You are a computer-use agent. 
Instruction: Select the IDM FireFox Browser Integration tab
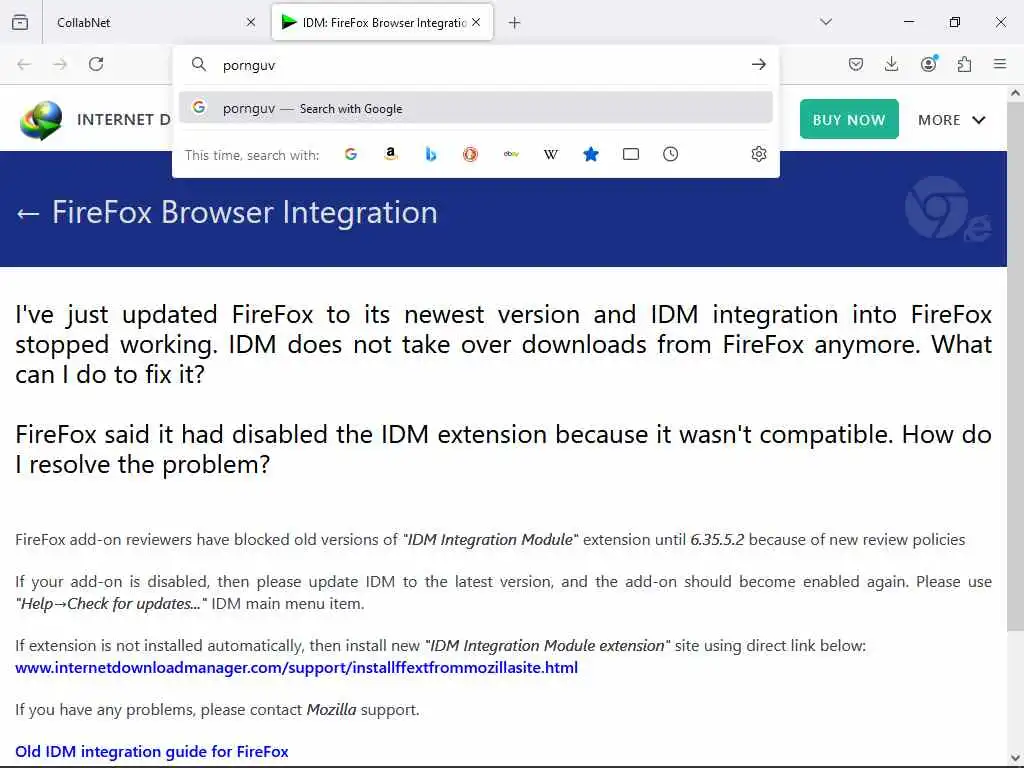click(382, 22)
